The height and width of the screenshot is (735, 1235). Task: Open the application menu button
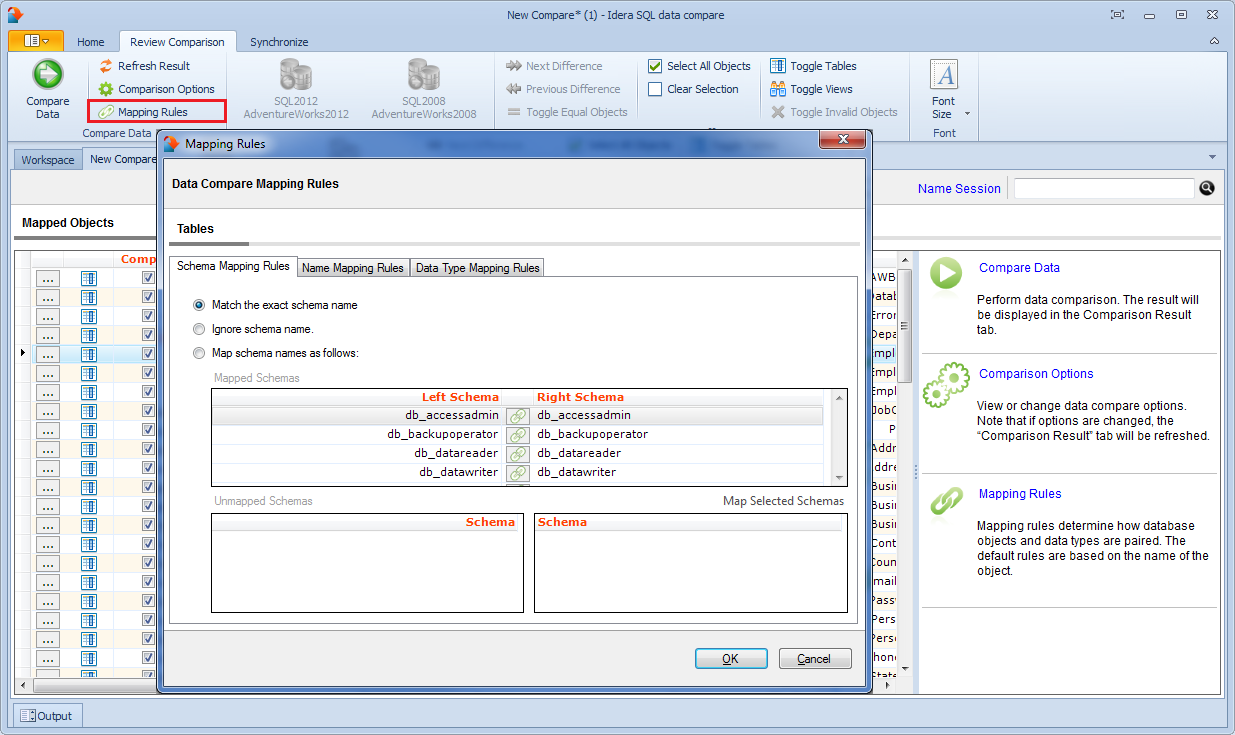click(x=36, y=41)
